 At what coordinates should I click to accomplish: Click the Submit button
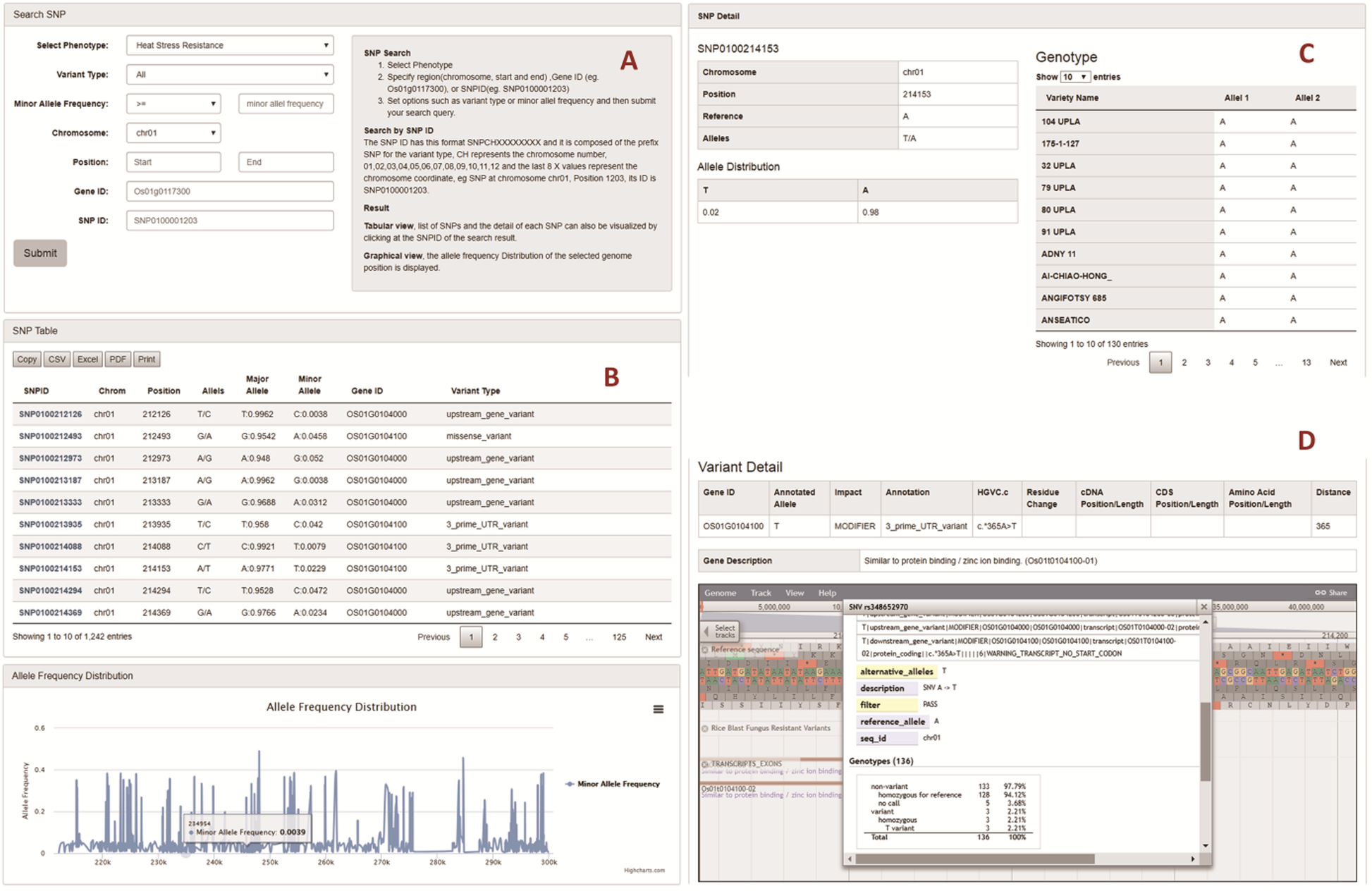click(40, 253)
